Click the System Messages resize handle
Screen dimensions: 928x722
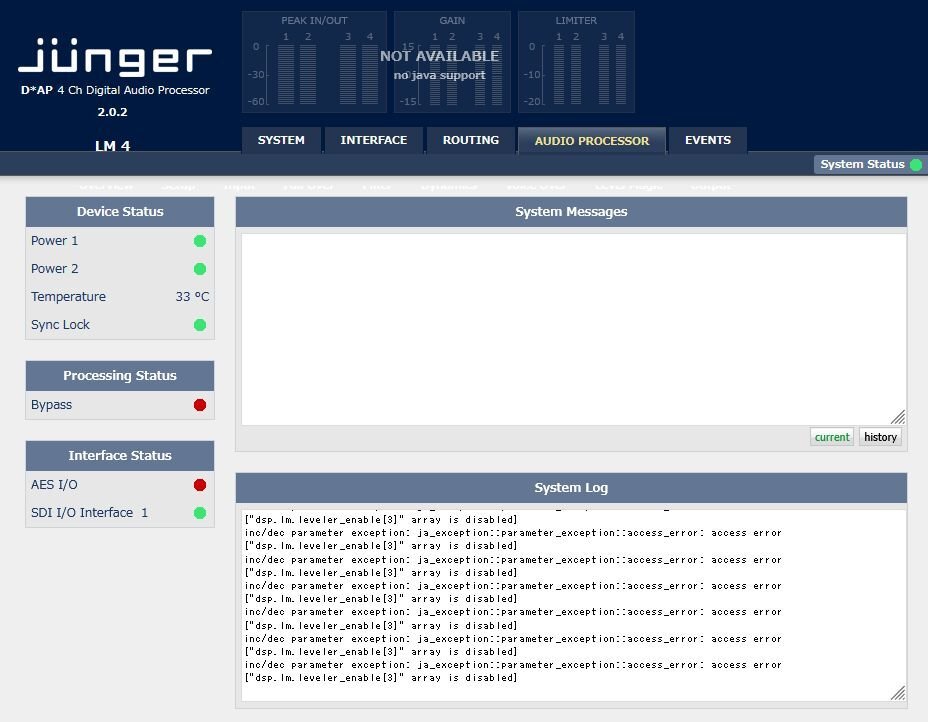[x=898, y=417]
